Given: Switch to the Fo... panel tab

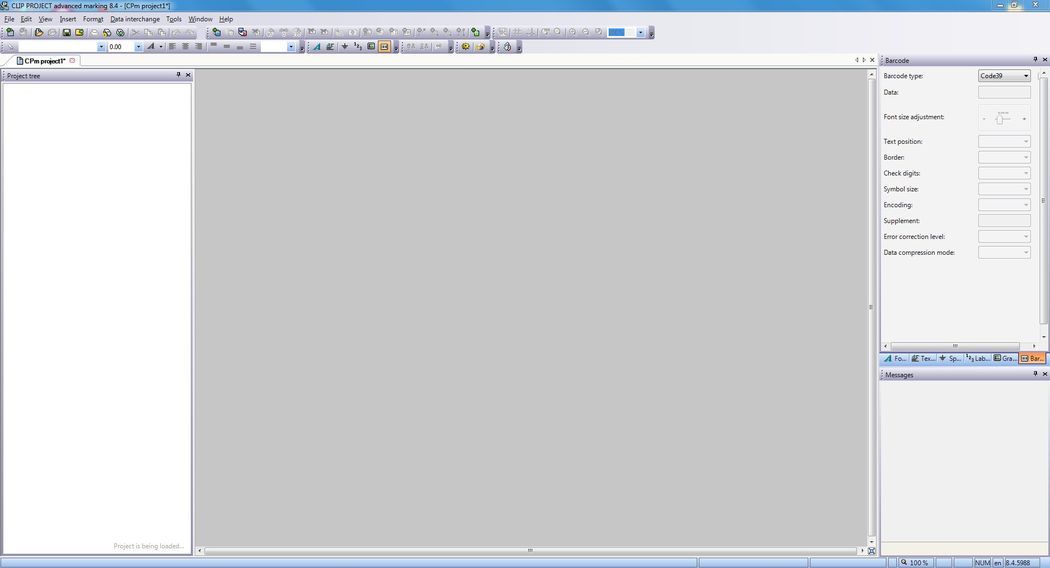Looking at the screenshot, I should point(894,358).
